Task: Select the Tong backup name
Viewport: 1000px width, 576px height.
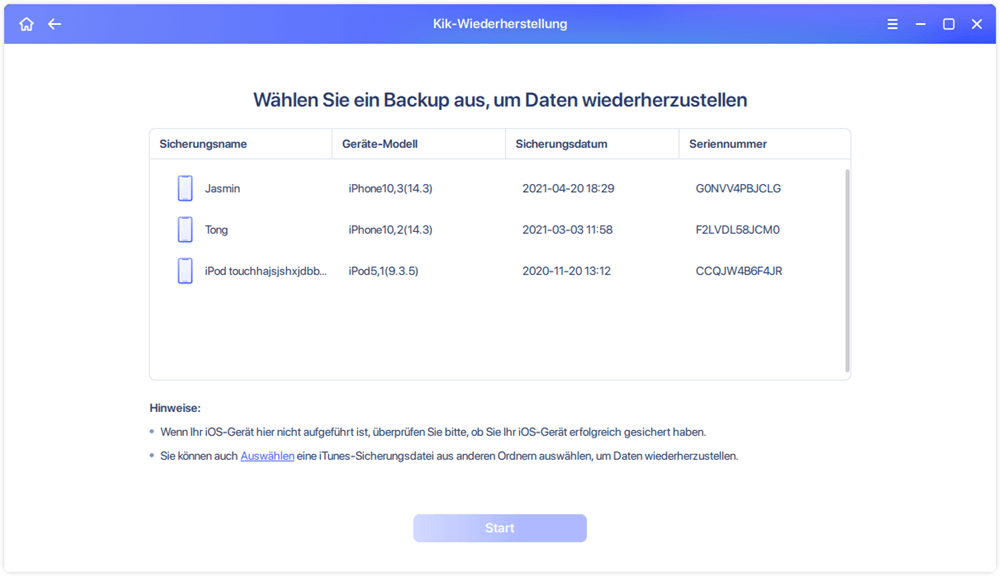Action: tap(216, 230)
